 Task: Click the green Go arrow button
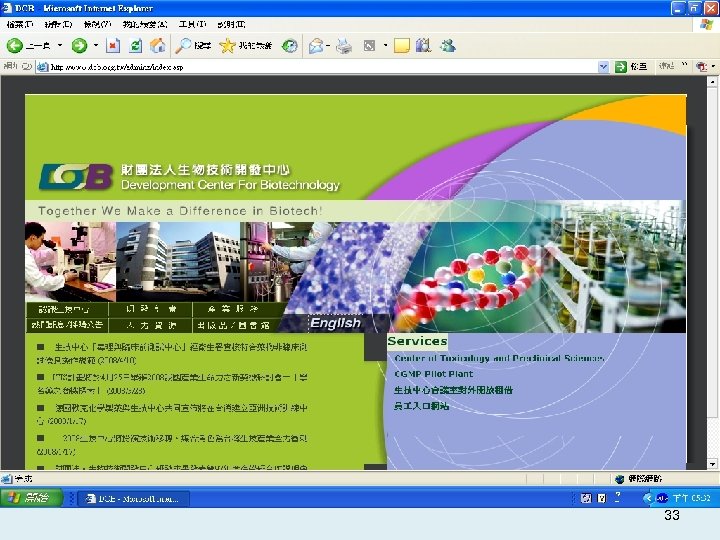click(x=620, y=67)
